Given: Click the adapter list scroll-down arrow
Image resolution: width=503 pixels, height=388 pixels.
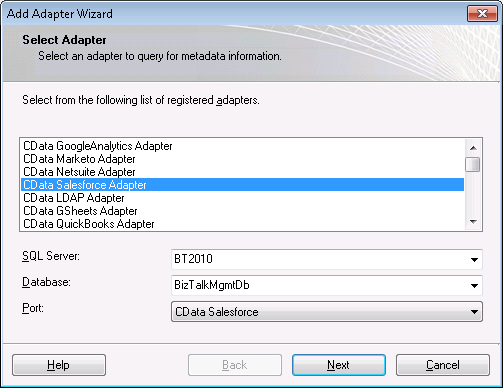Looking at the screenshot, I should 473,221.
